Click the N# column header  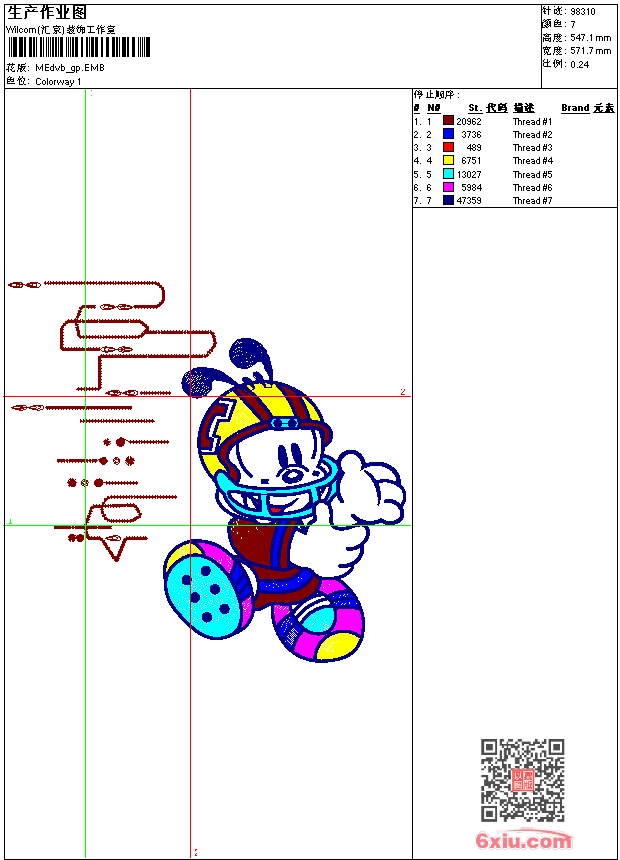(434, 108)
